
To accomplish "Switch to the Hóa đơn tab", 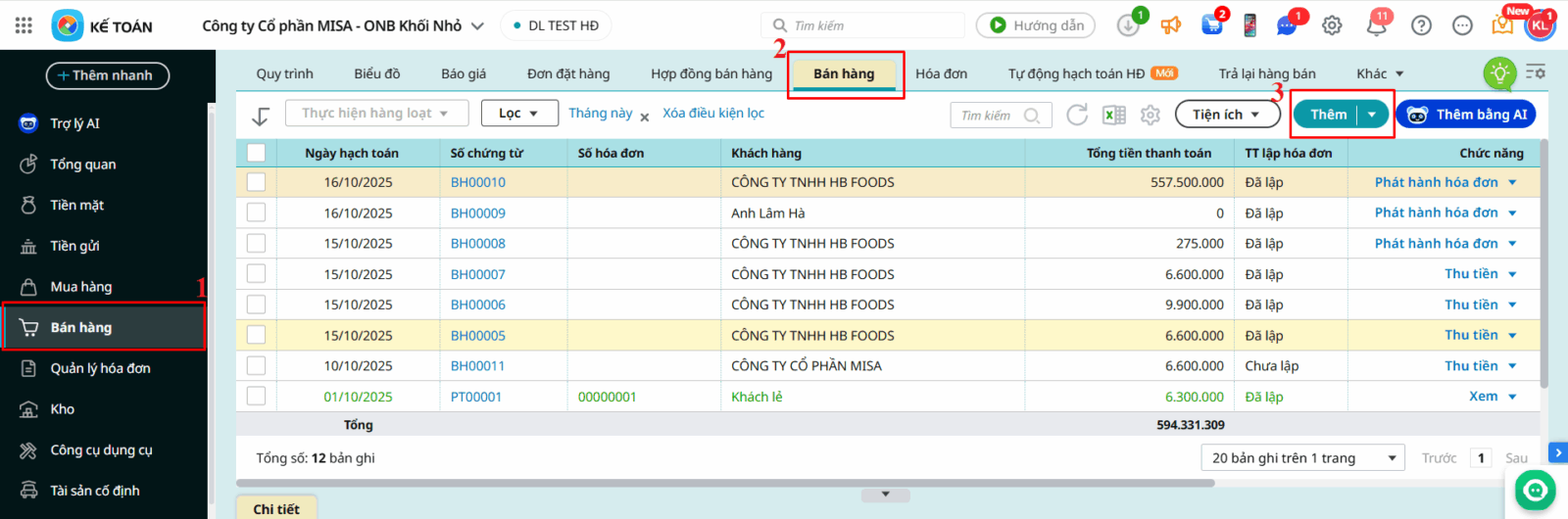I will click(941, 73).
